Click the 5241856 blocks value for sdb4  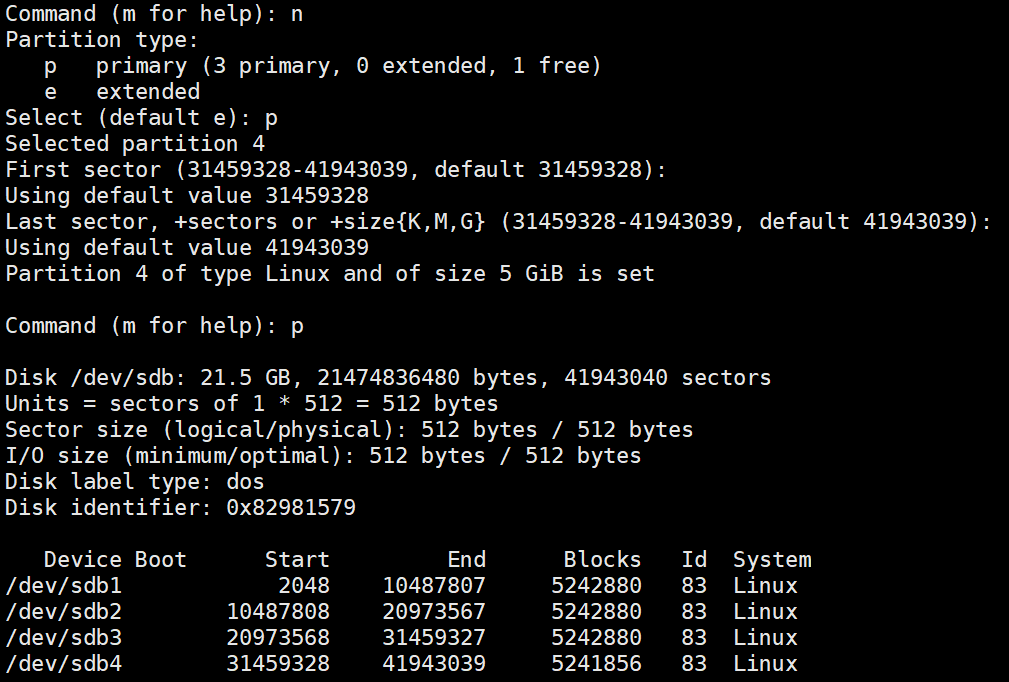(x=596, y=664)
